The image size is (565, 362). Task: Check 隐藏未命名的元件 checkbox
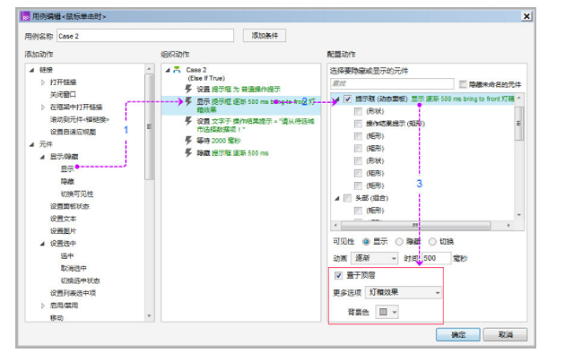click(463, 84)
